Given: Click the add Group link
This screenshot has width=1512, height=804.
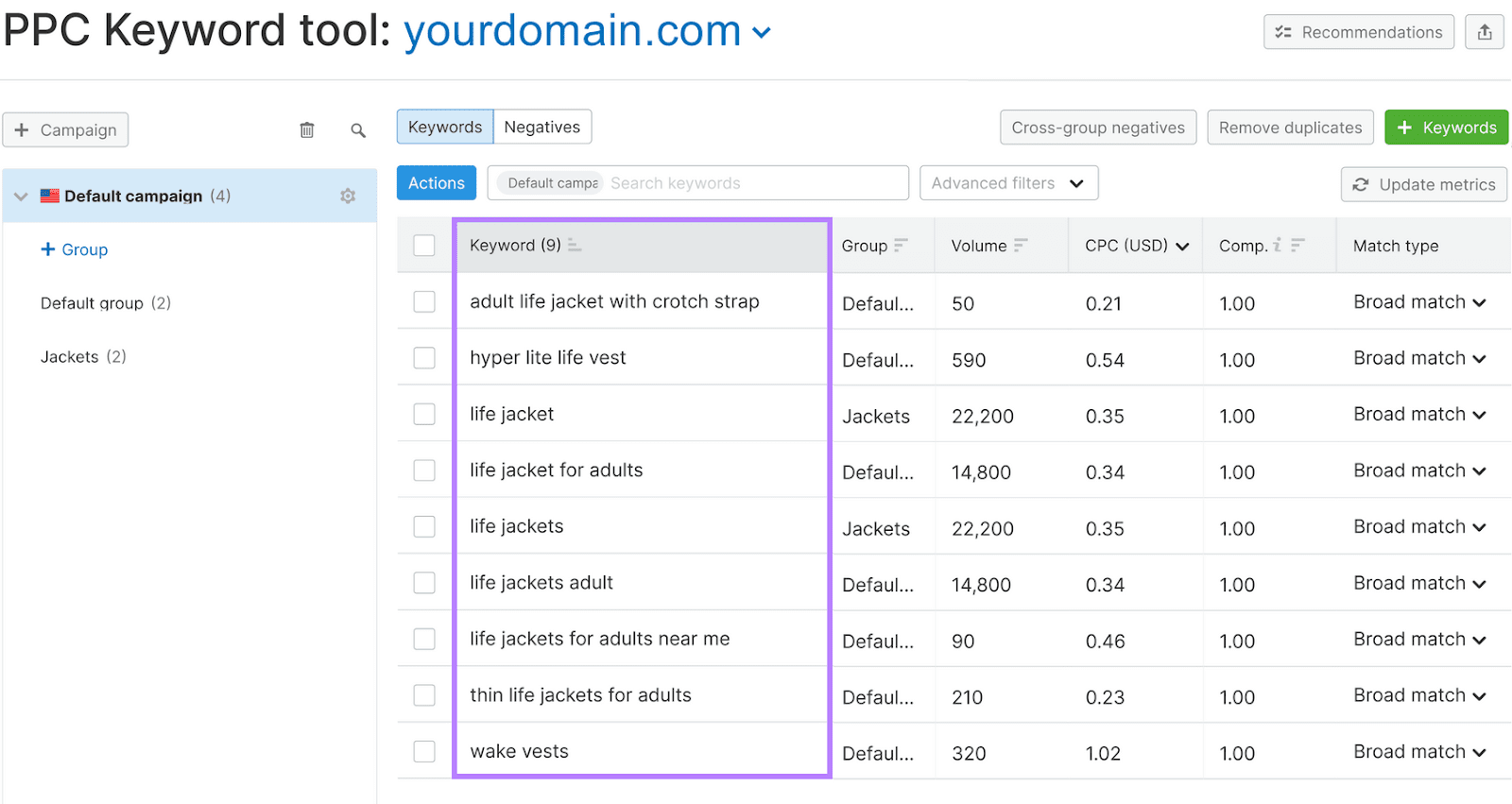Looking at the screenshot, I should point(75,249).
